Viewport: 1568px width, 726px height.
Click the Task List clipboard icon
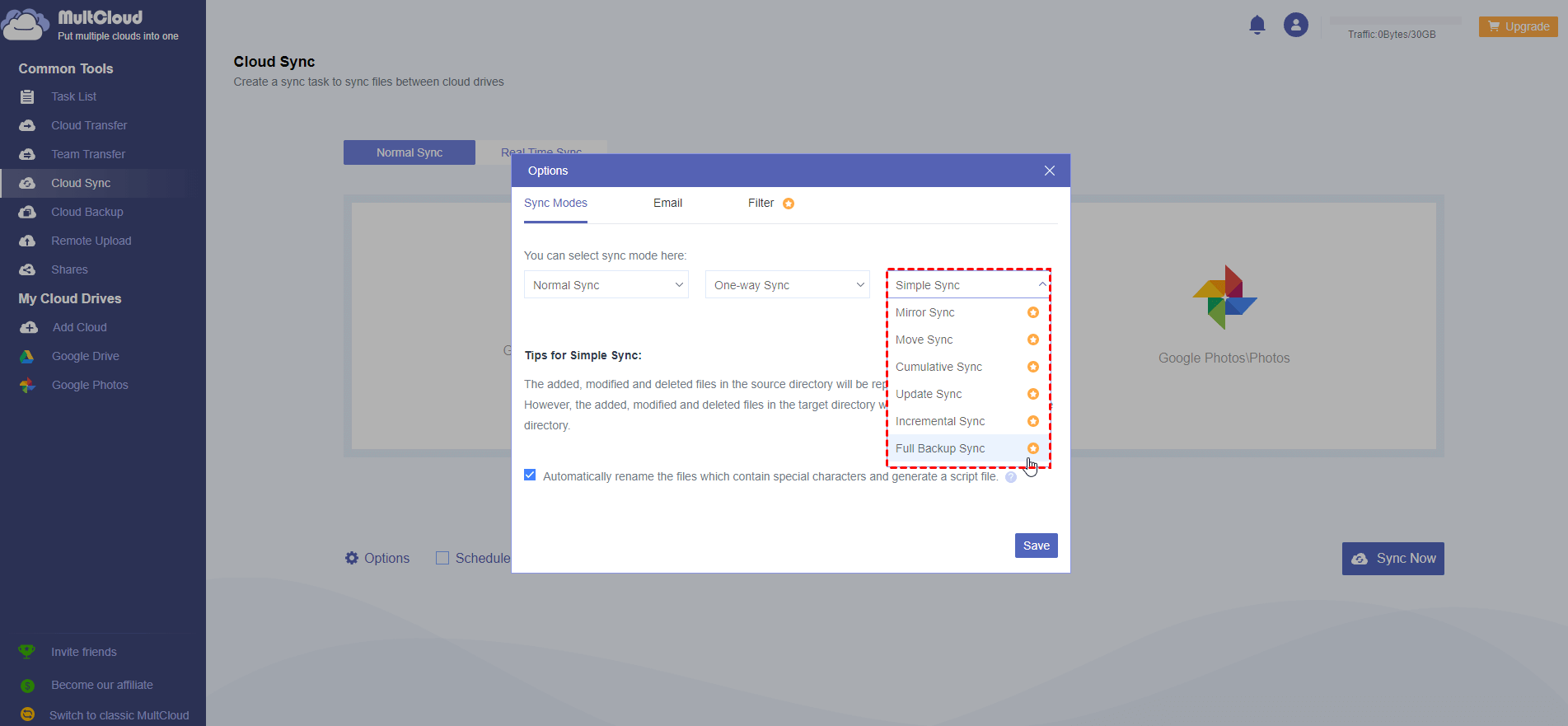tap(27, 97)
